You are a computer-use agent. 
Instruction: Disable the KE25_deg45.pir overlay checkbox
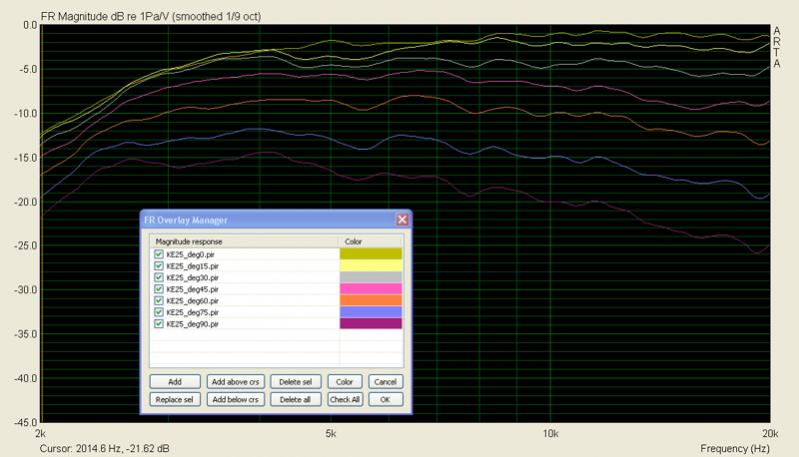[x=159, y=289]
